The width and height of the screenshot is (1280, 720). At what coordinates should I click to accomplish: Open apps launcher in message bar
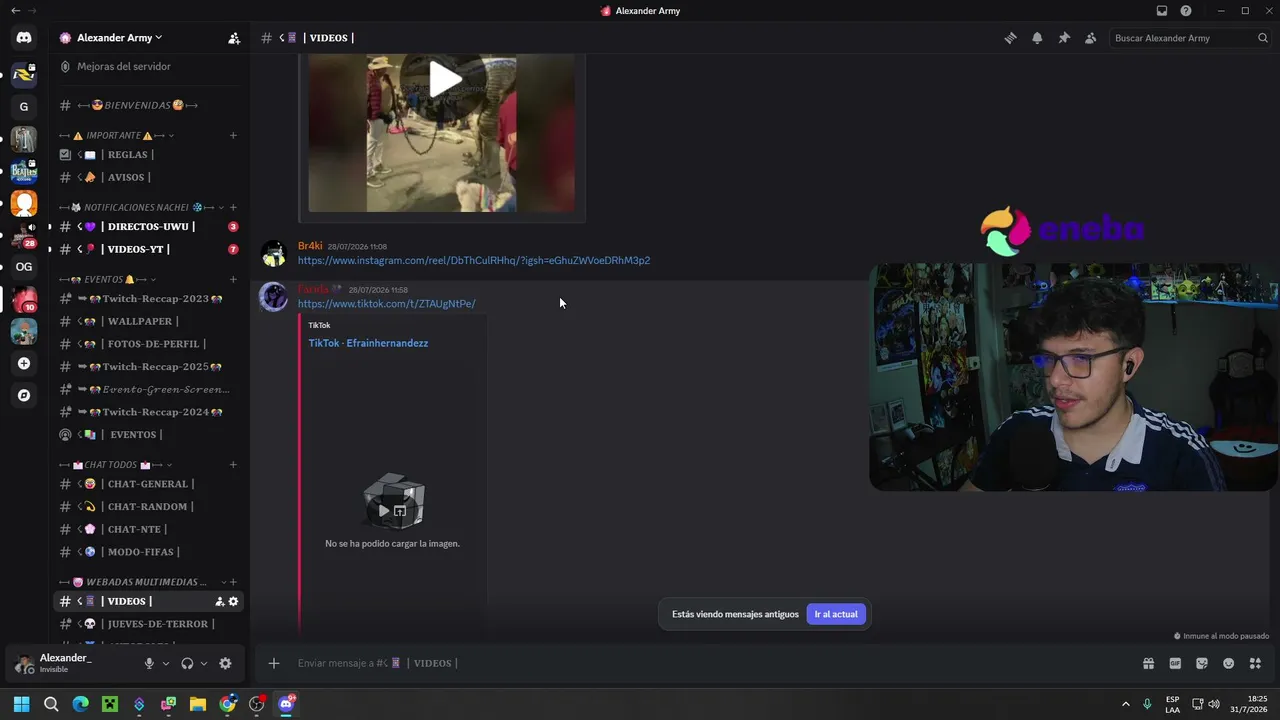click(x=1255, y=663)
